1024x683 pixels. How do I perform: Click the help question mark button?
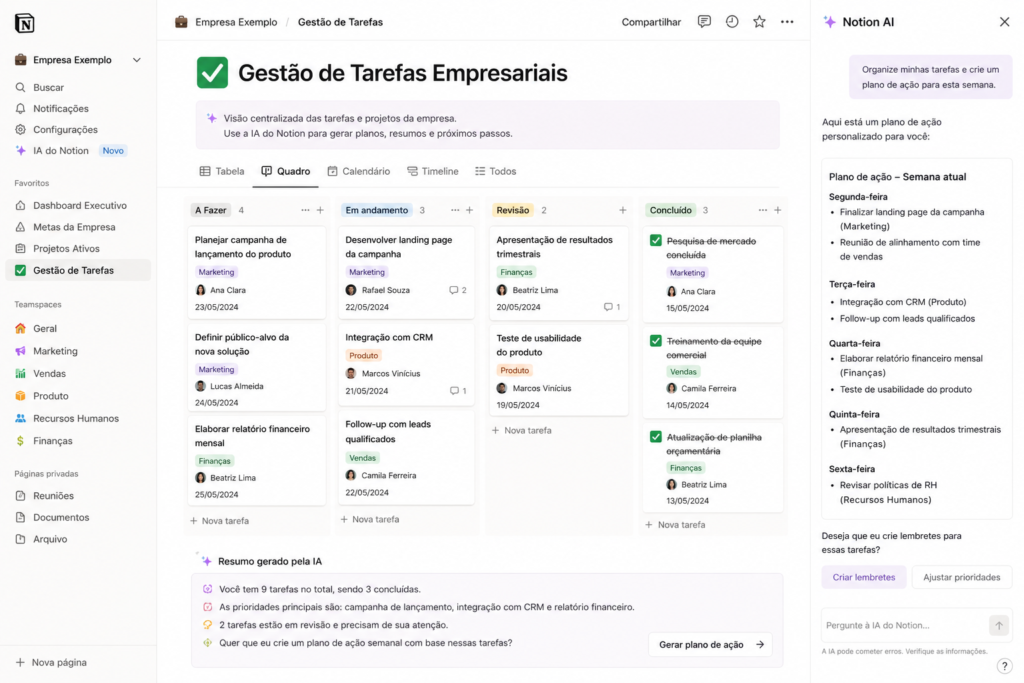(1004, 666)
